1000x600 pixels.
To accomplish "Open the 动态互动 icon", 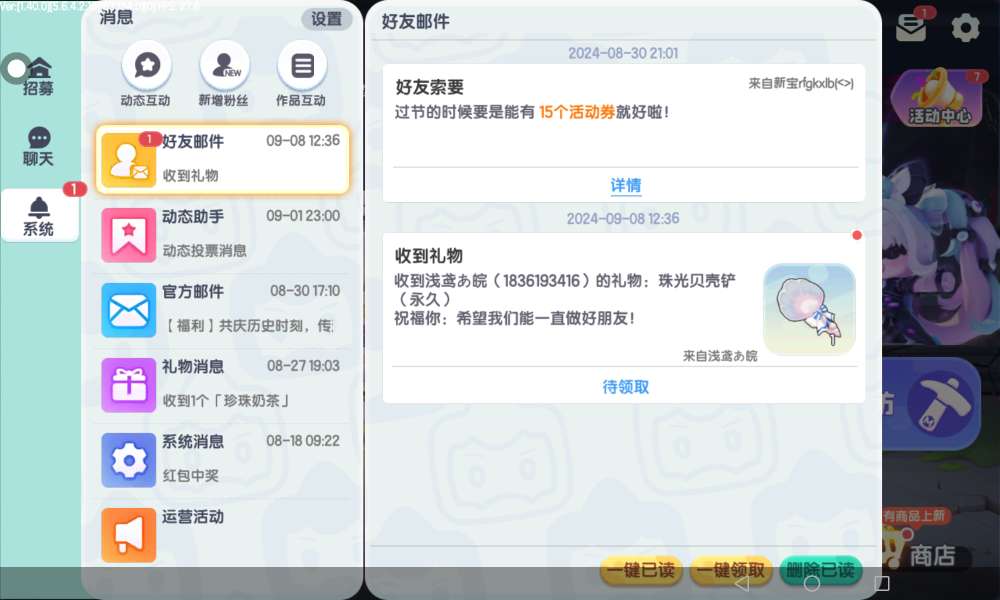I will coord(146,66).
